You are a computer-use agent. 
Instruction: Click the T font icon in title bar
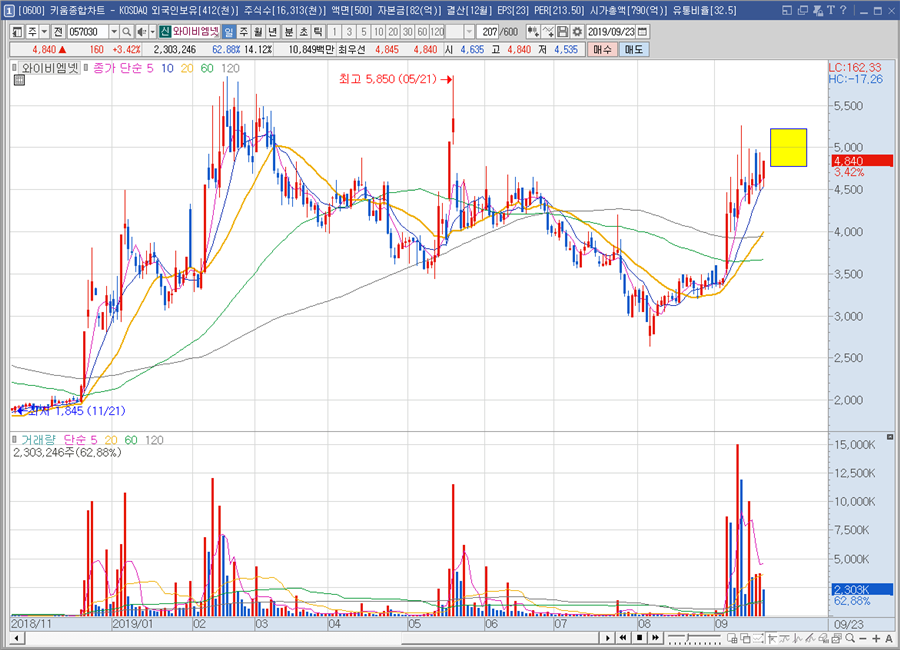click(831, 10)
